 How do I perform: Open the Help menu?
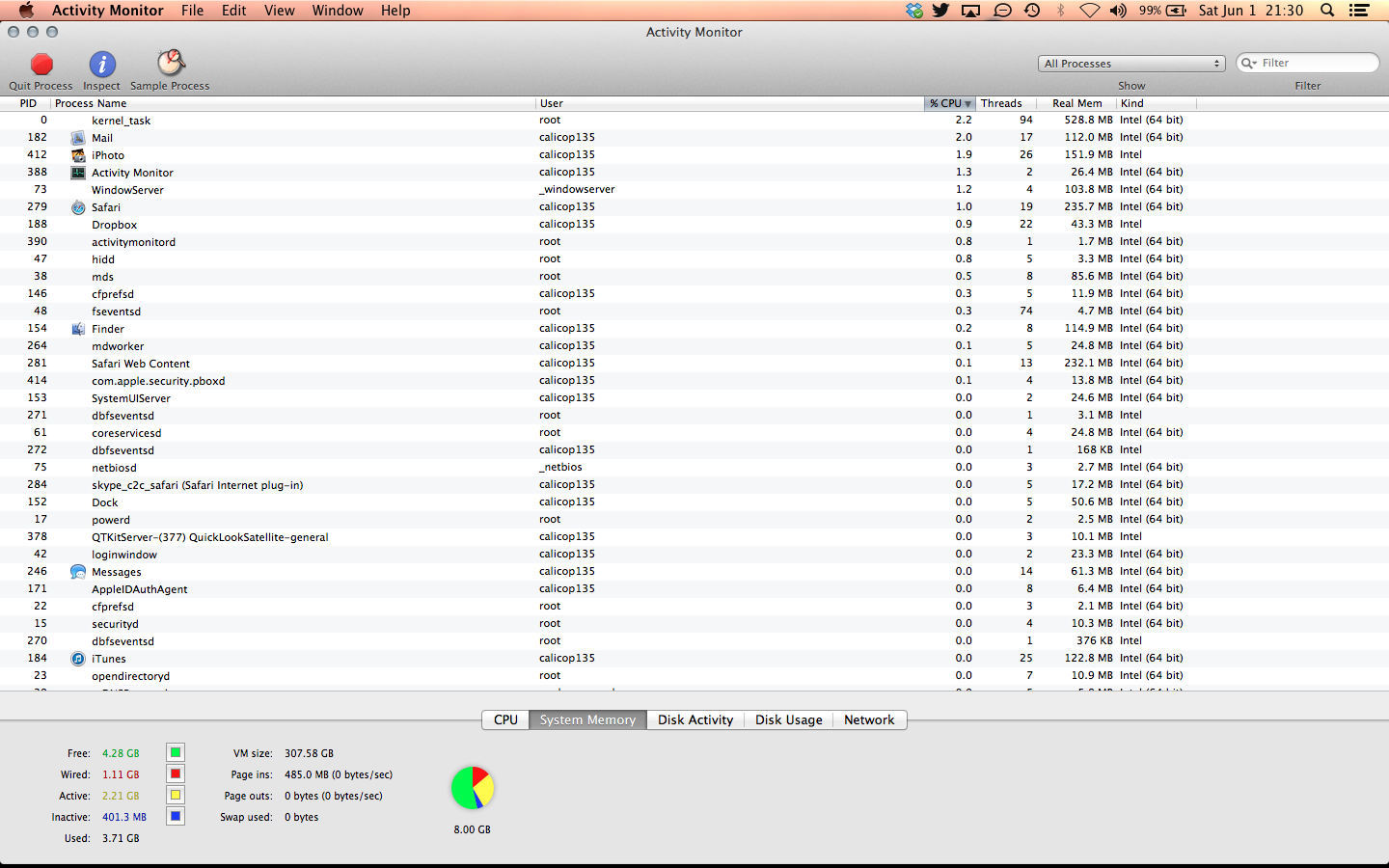coord(395,10)
